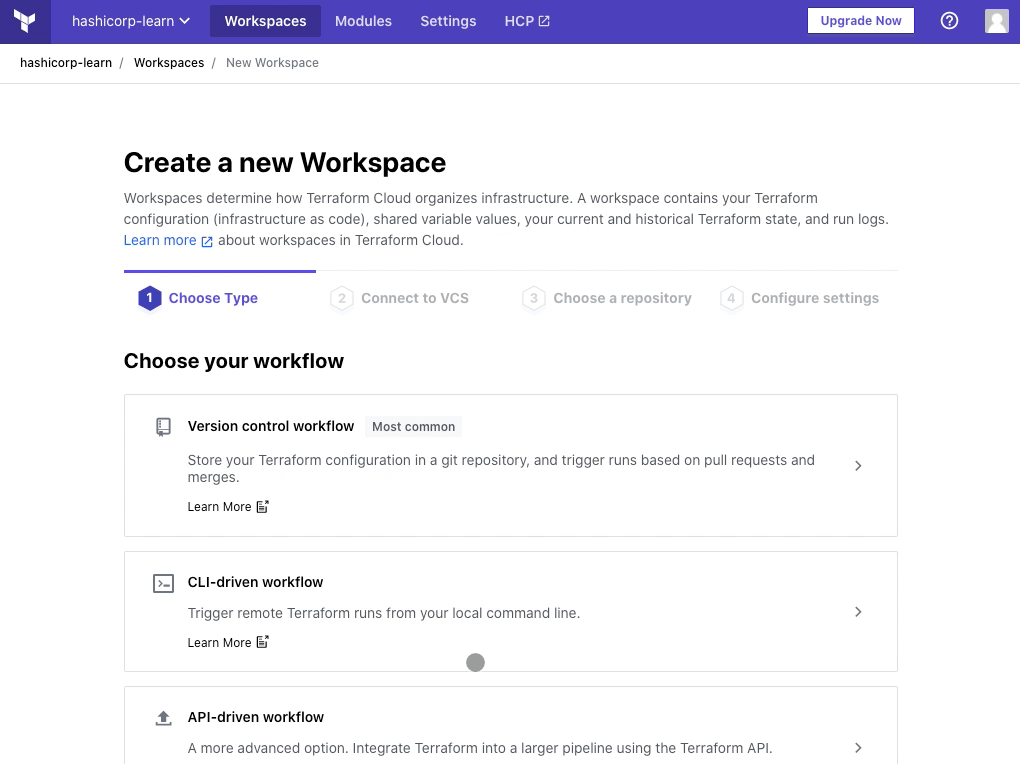
Task: Open the help question mark icon
Action: 949,21
